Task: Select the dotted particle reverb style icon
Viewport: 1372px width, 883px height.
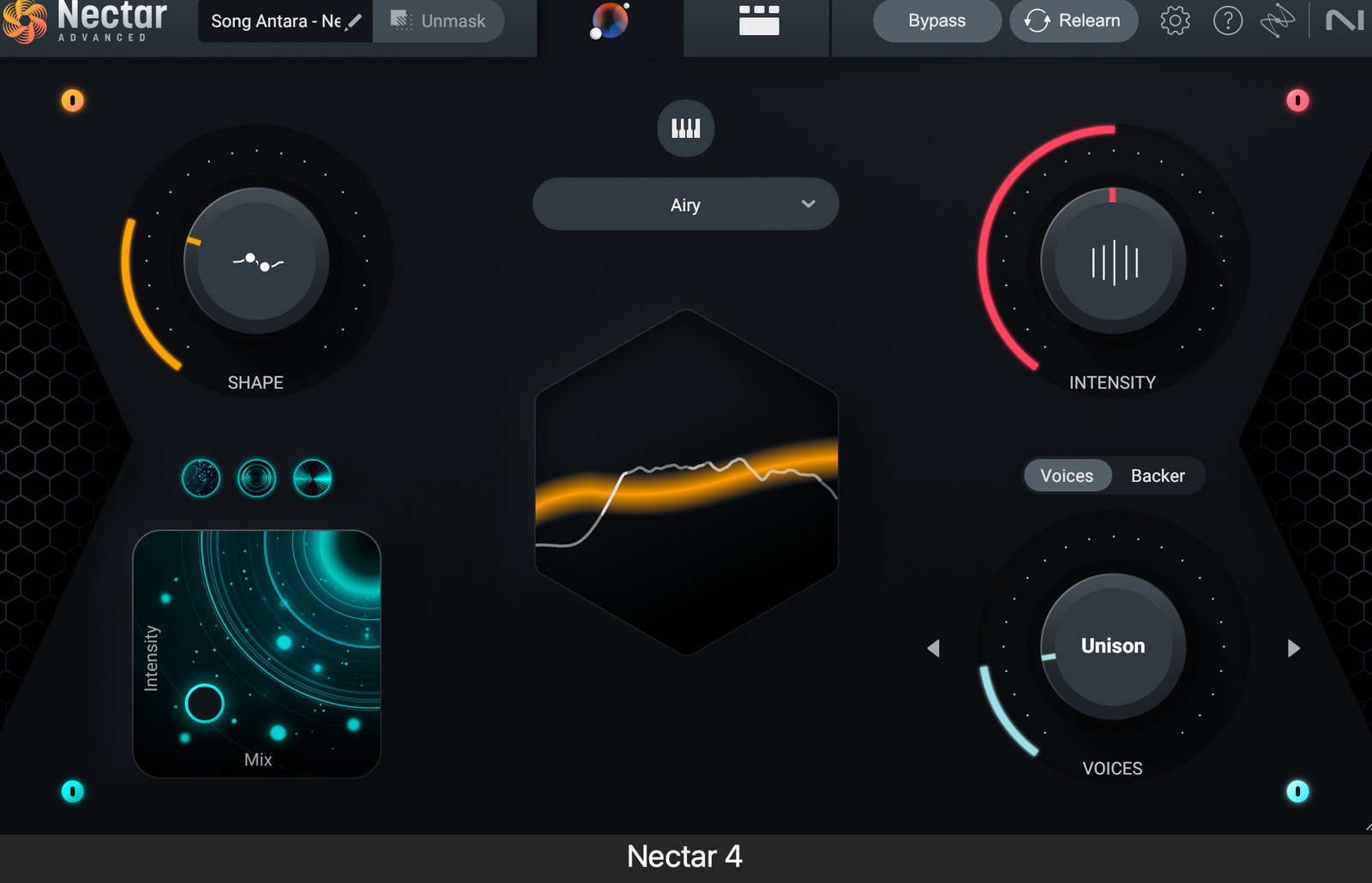Action: pyautogui.click(x=202, y=478)
